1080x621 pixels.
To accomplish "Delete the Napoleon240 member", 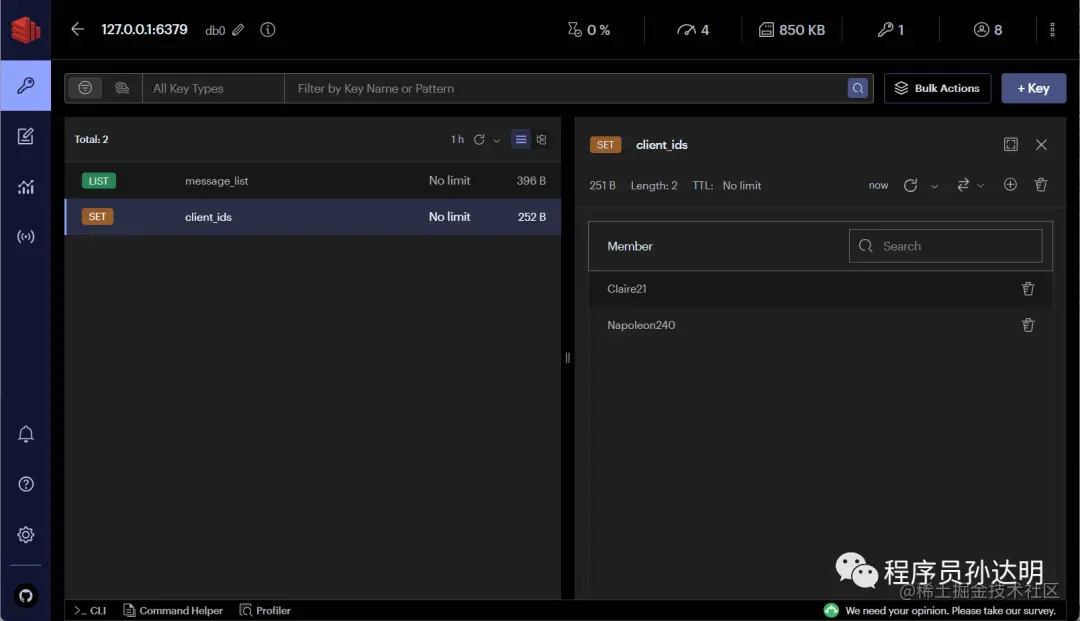I will coord(1028,325).
